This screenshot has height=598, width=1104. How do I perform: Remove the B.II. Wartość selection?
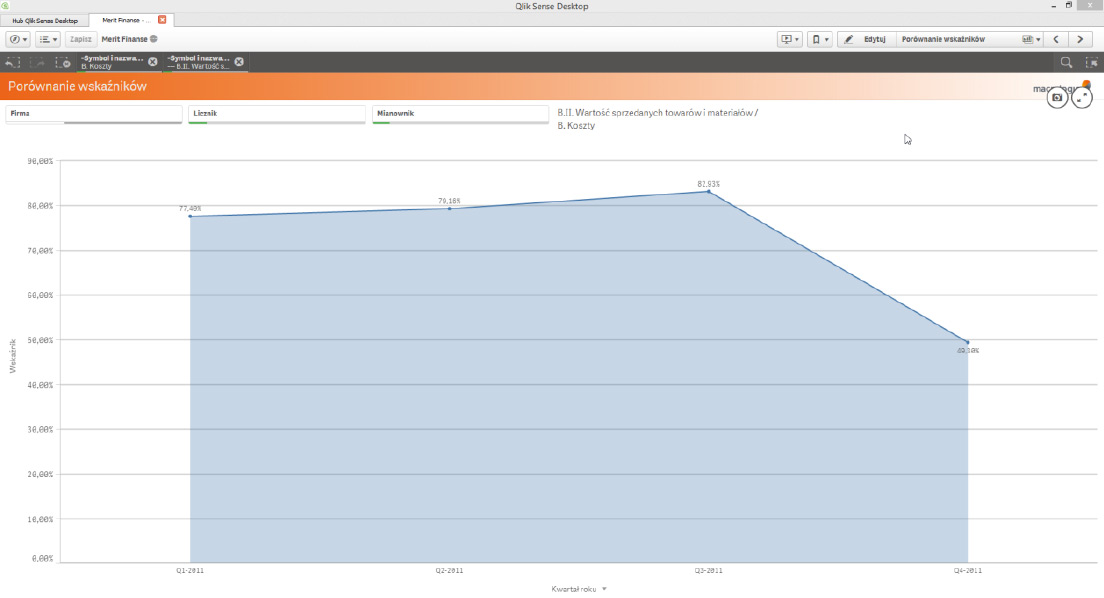pyautogui.click(x=239, y=62)
